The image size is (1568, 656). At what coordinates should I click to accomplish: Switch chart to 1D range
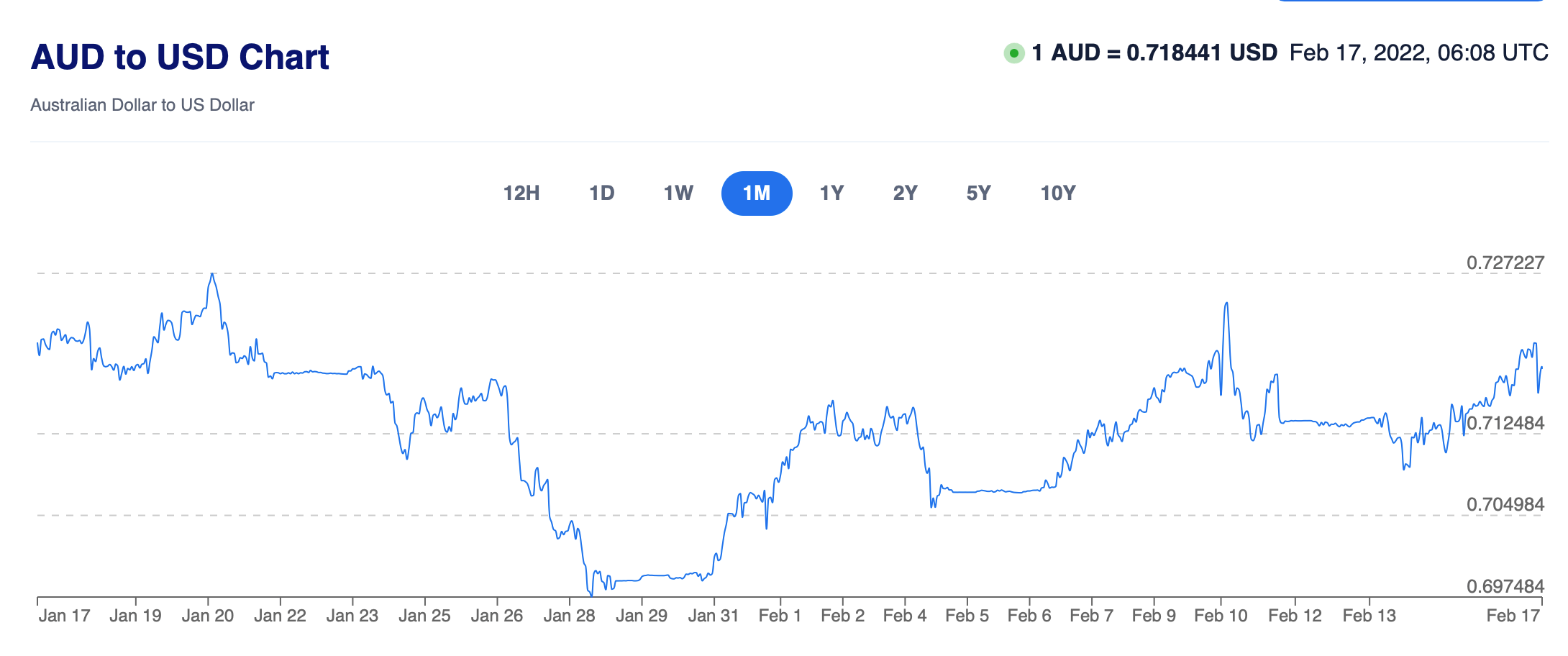pyautogui.click(x=602, y=193)
